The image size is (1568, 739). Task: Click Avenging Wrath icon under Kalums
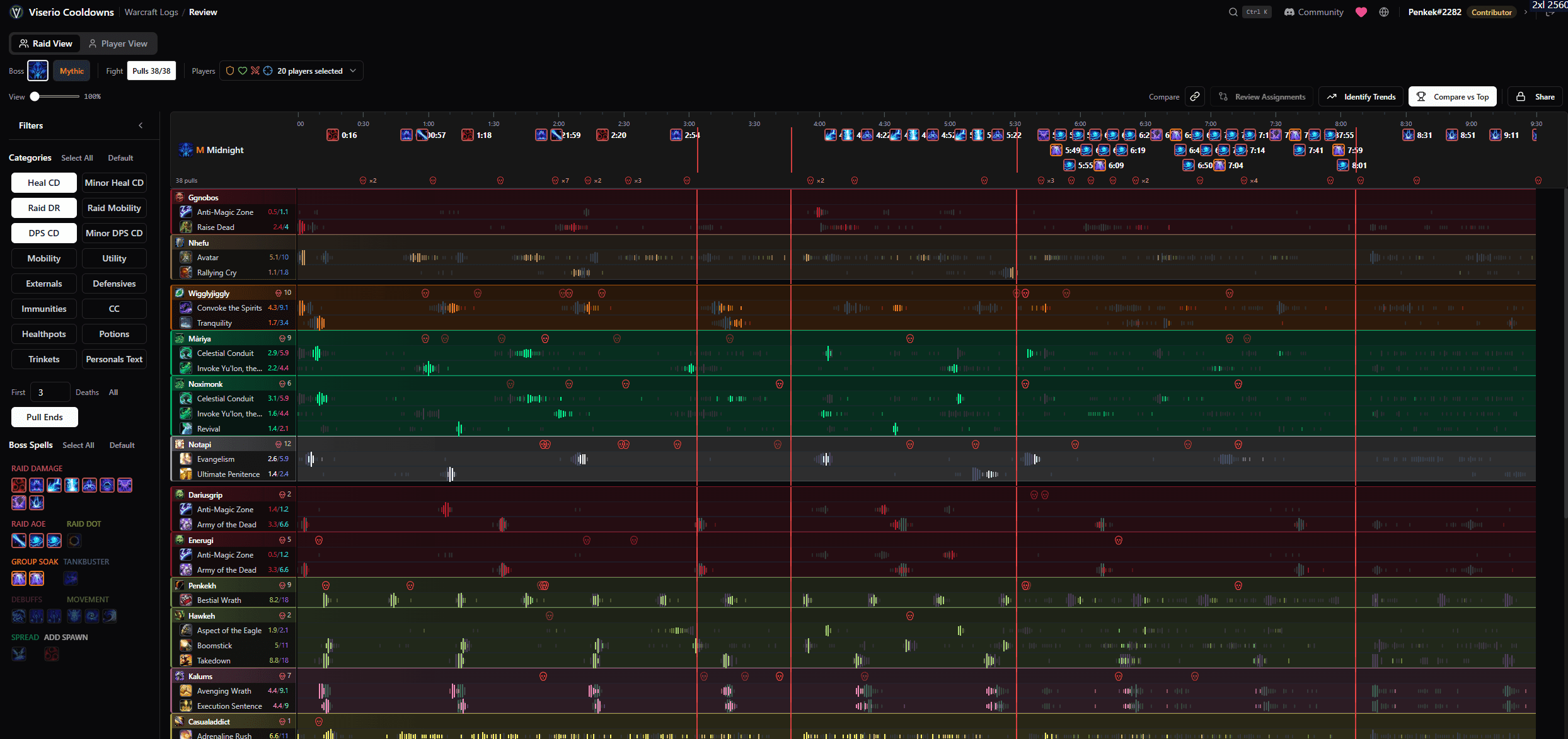coord(186,691)
